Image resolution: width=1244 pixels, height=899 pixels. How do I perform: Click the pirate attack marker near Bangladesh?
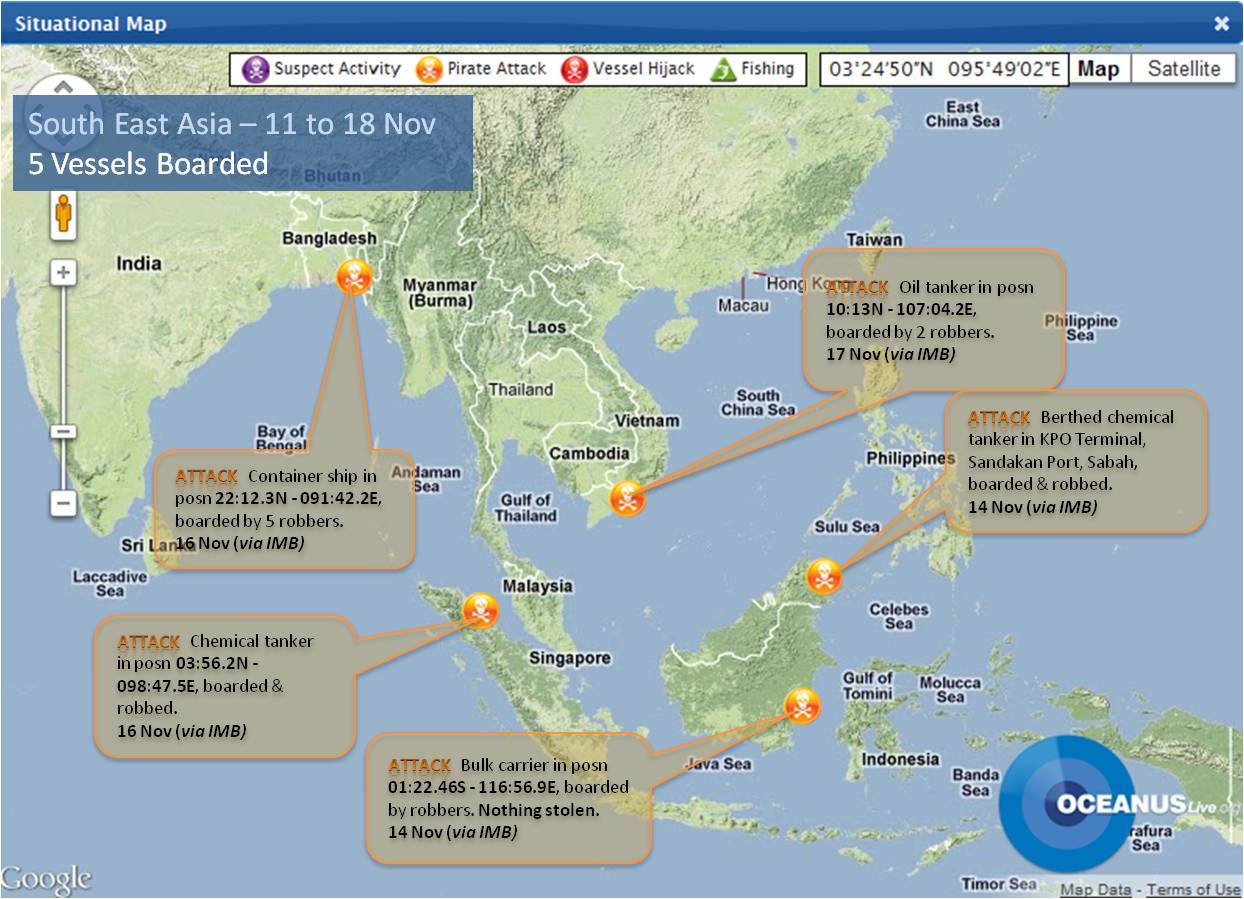click(354, 277)
